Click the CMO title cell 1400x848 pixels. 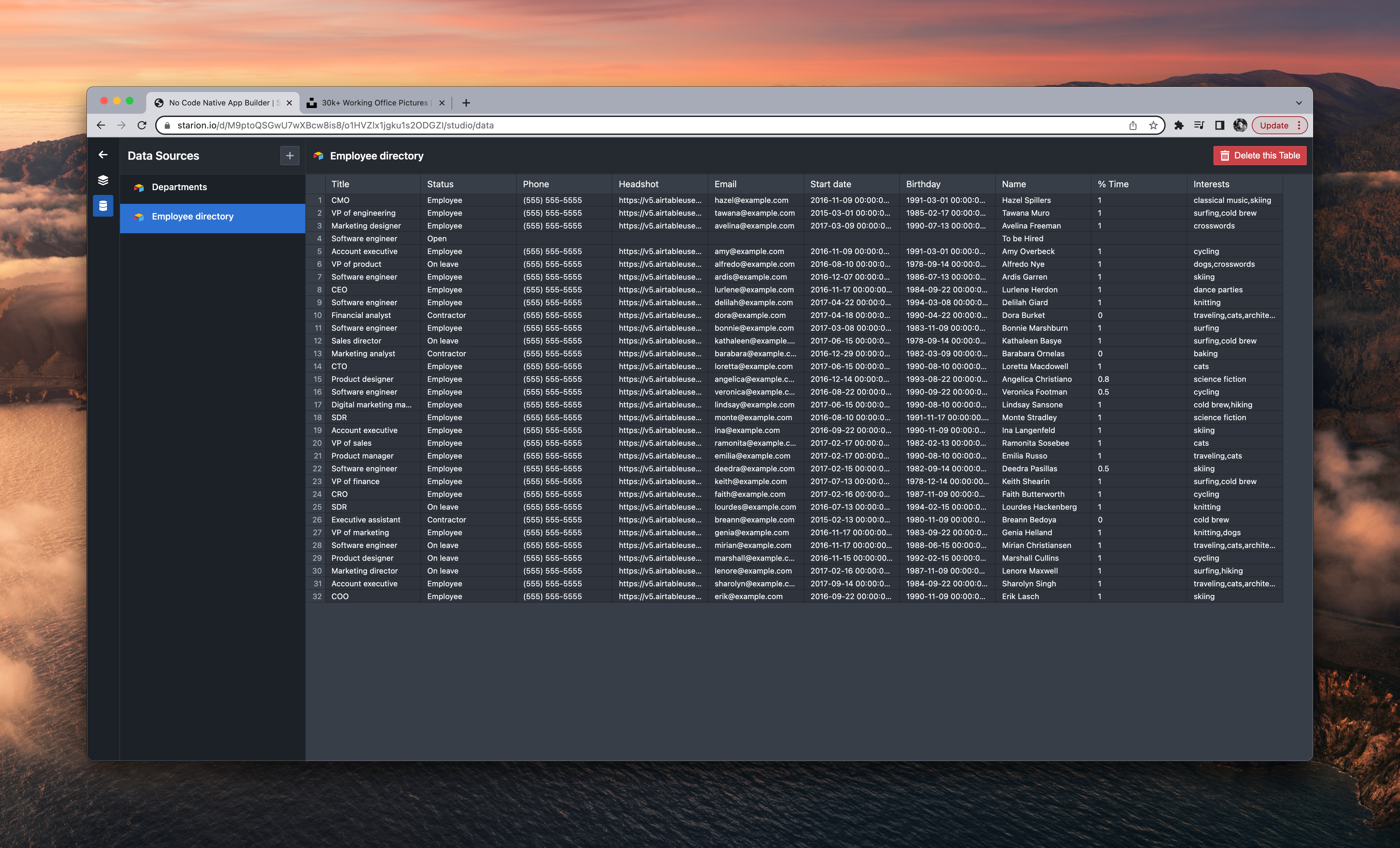[x=373, y=200]
